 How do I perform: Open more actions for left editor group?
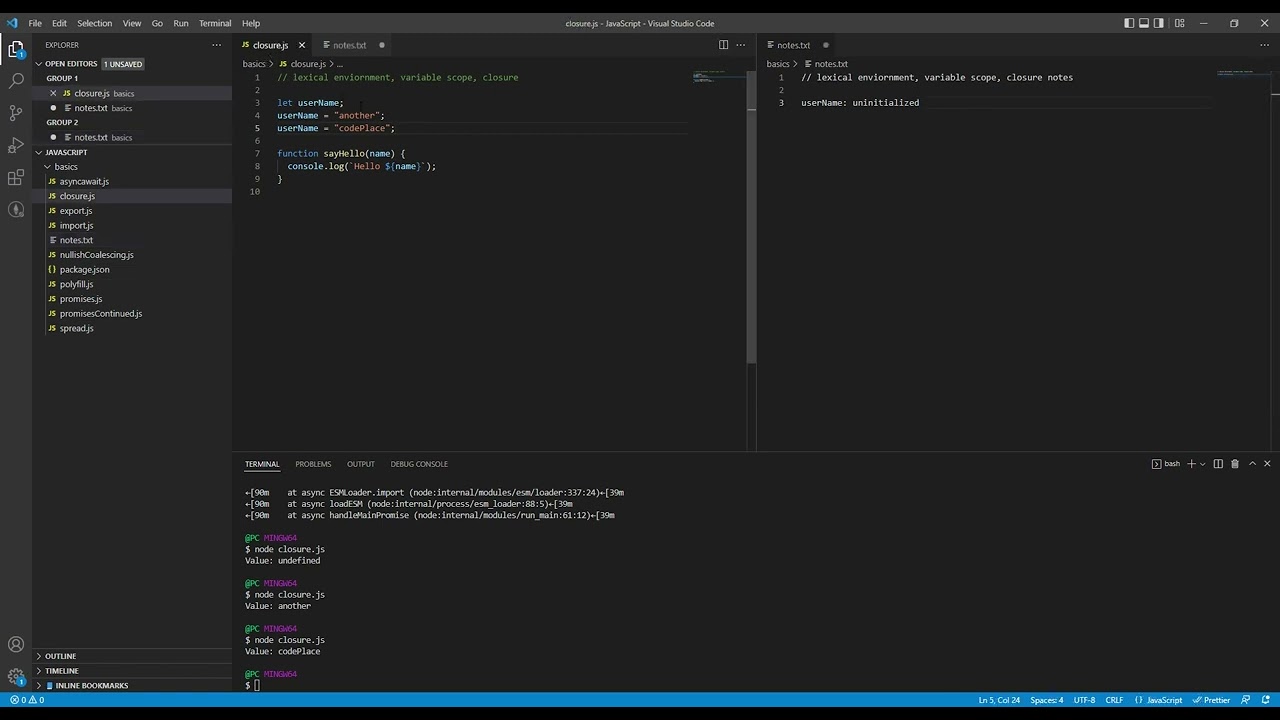741,45
